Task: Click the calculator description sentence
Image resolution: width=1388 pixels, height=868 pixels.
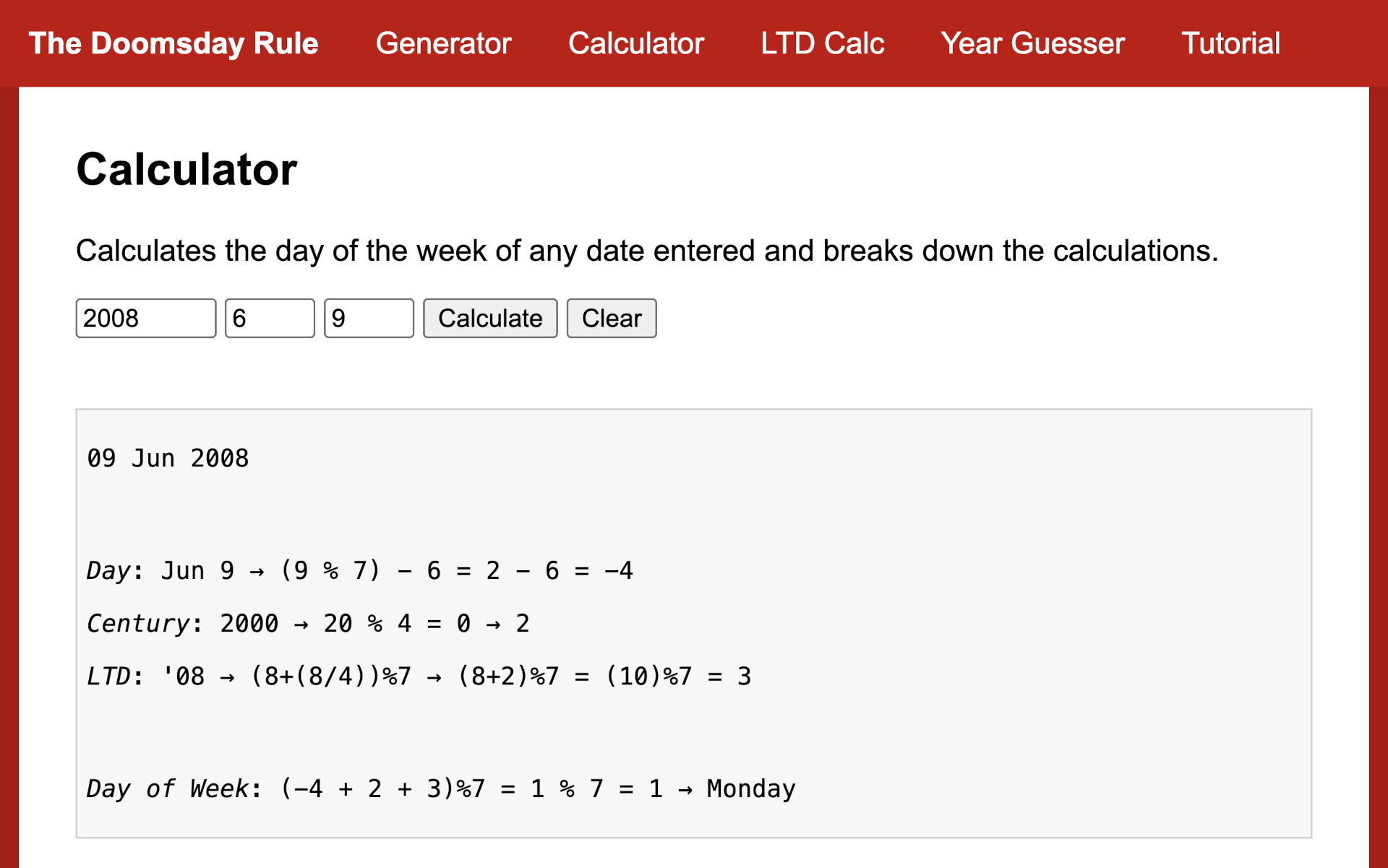Action: 646,251
